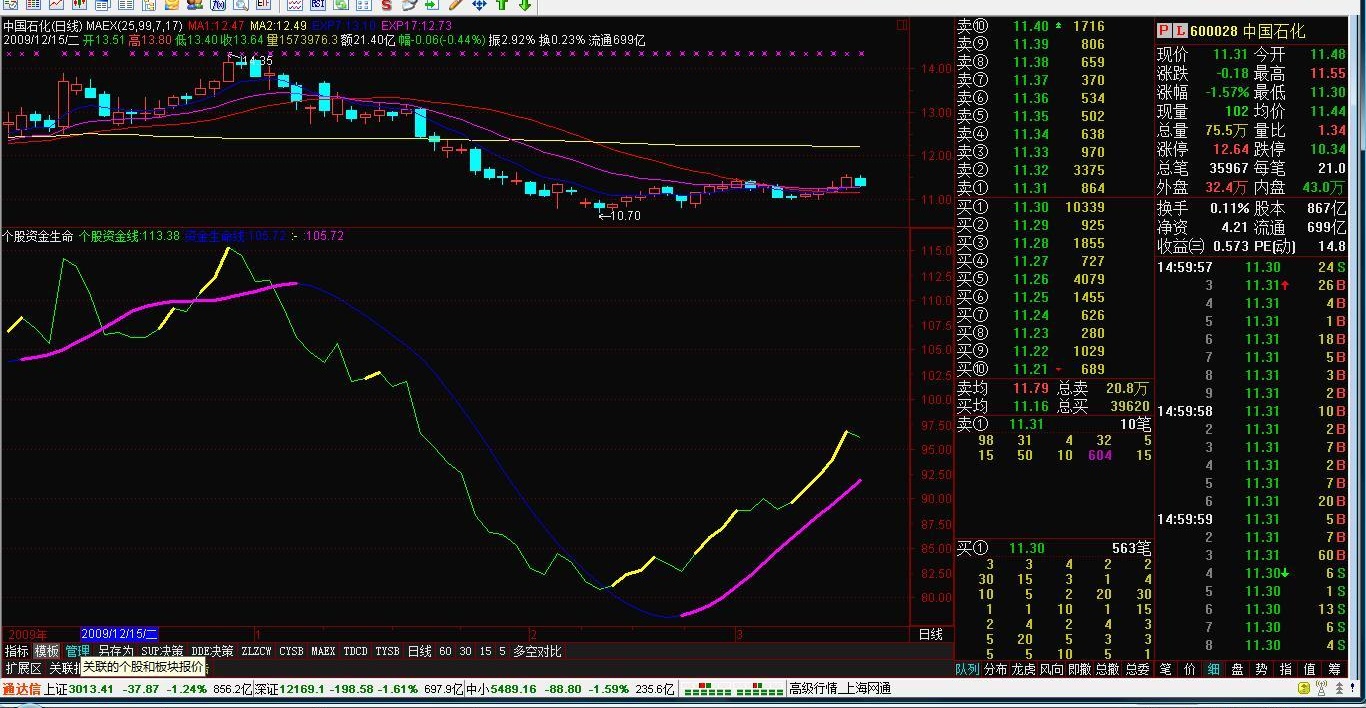This screenshot has height=708, width=1366.
Task: Click the 高级行情_上海网通 server label
Action: 839,689
